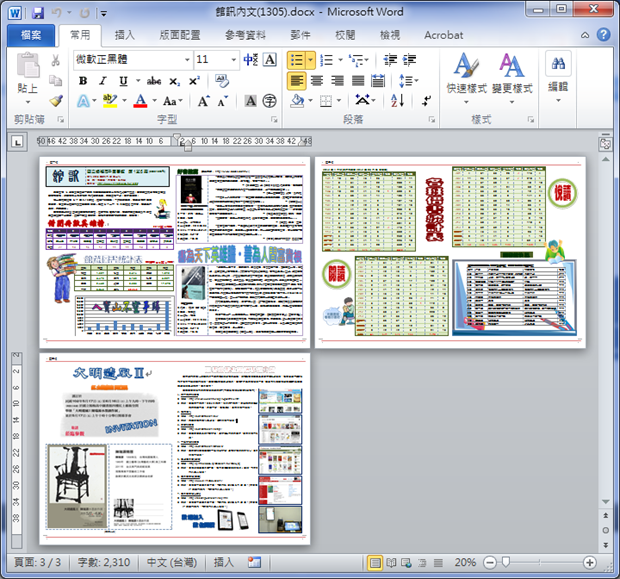Open Word Help question mark icon
This screenshot has width=620, height=579.
pos(603,35)
